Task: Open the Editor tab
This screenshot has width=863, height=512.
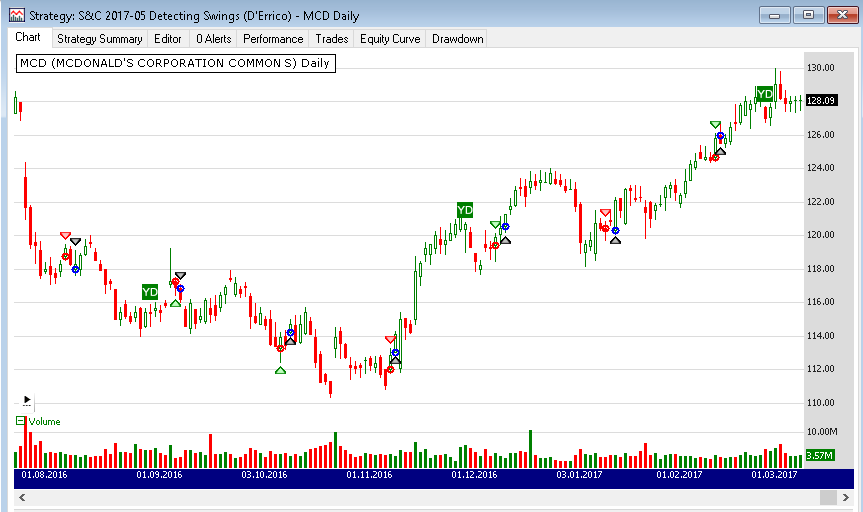Action: pyautogui.click(x=168, y=39)
